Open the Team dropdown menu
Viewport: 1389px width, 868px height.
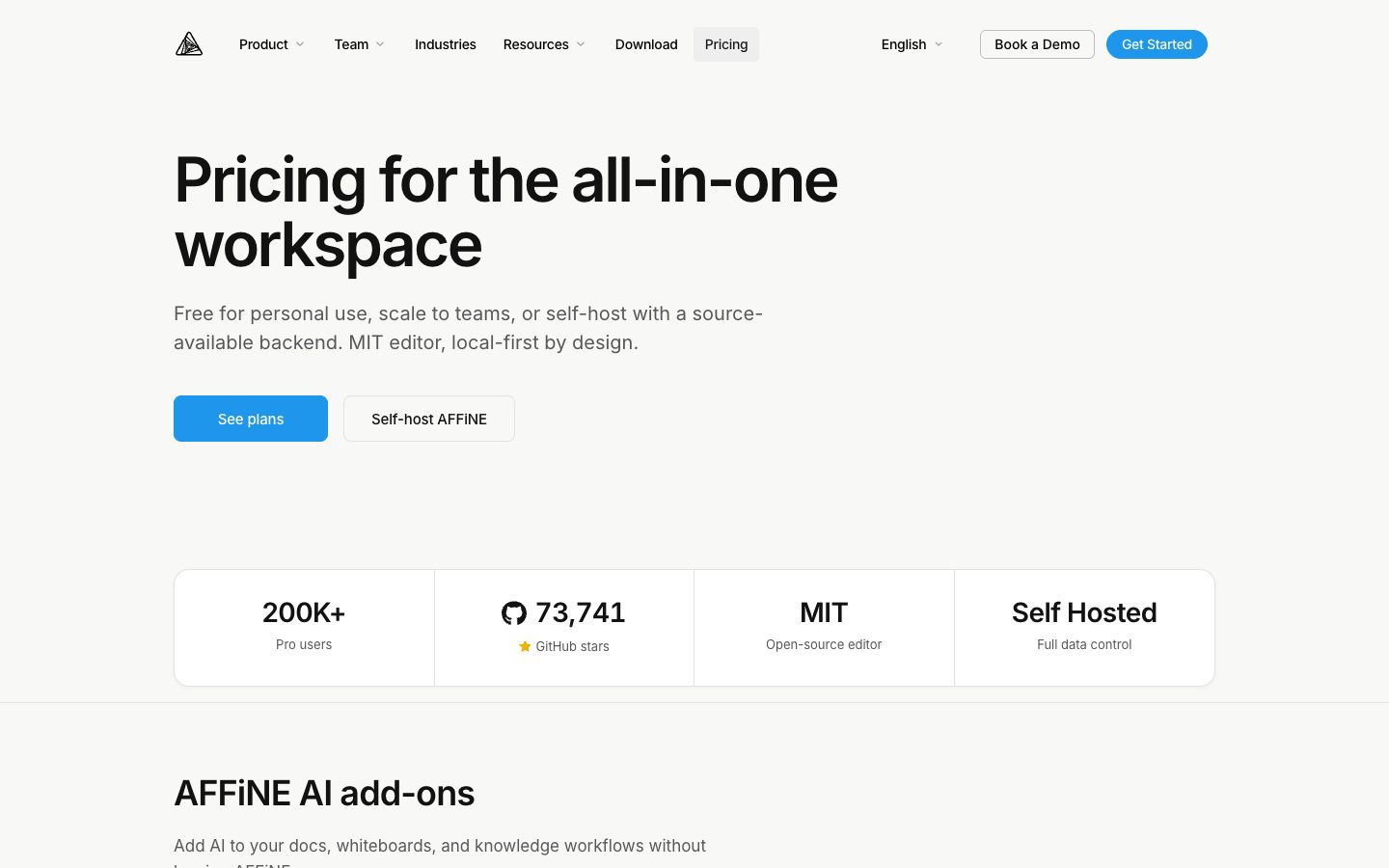pyautogui.click(x=360, y=44)
